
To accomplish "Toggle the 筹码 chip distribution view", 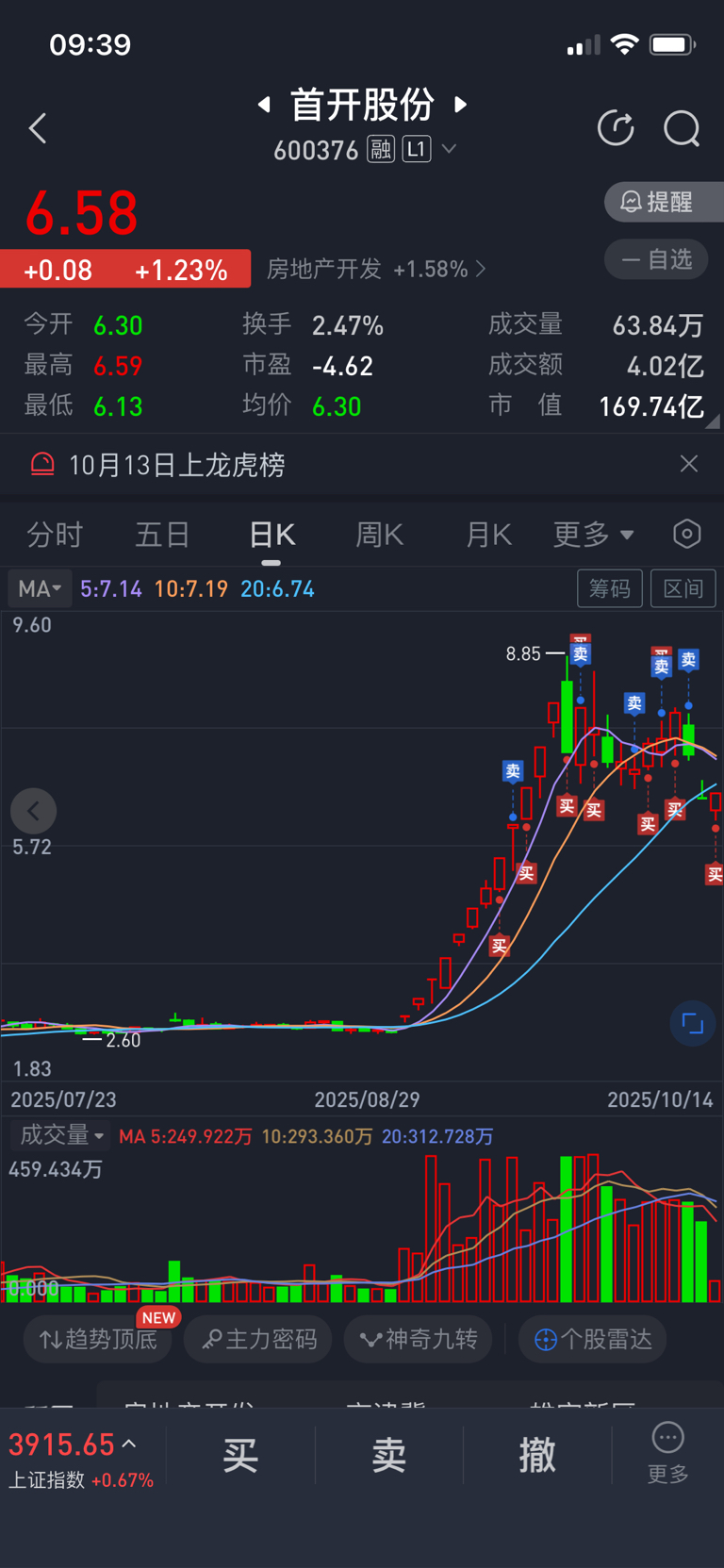I will pos(610,588).
